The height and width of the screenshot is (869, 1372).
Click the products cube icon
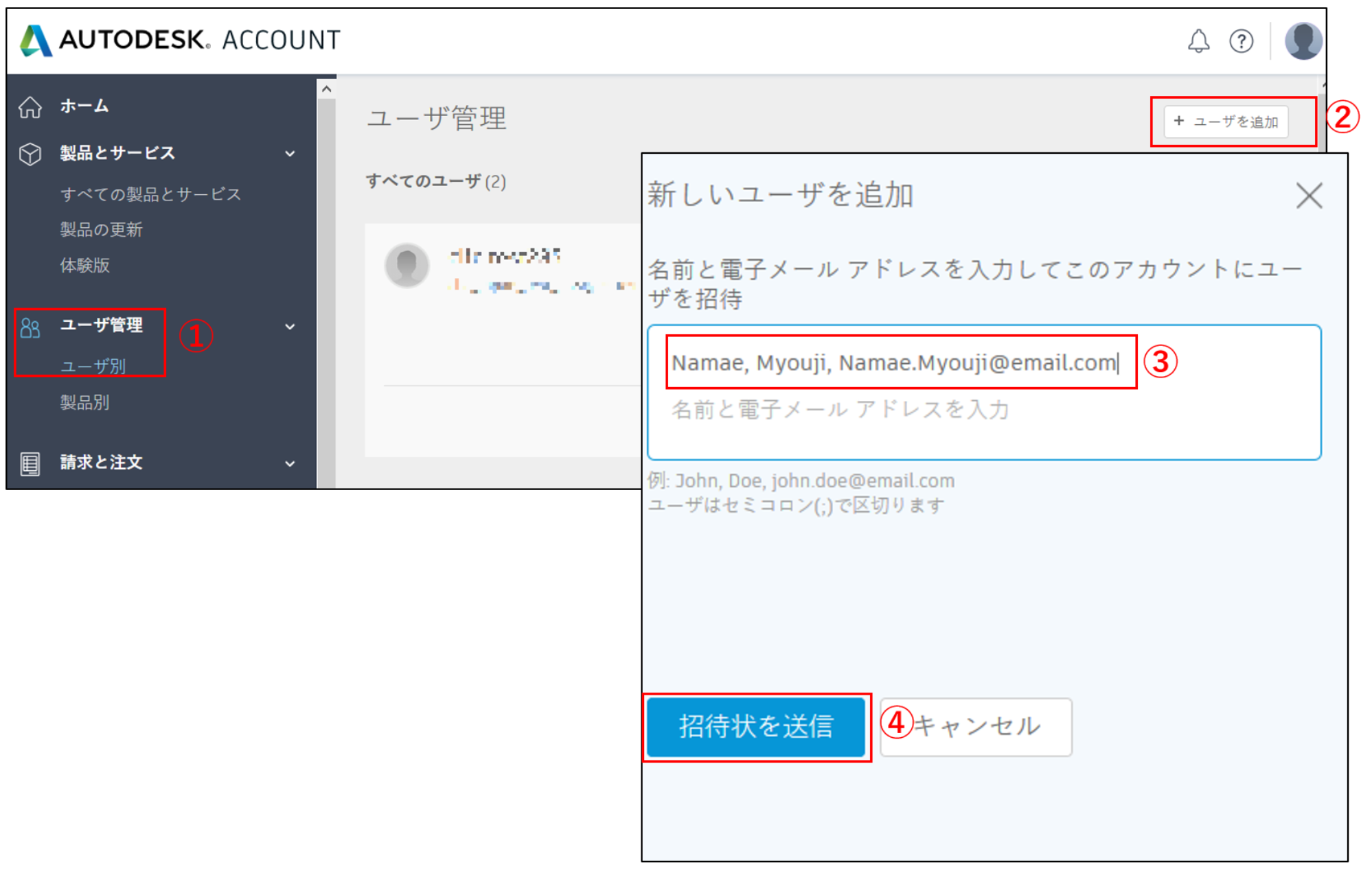(30, 154)
